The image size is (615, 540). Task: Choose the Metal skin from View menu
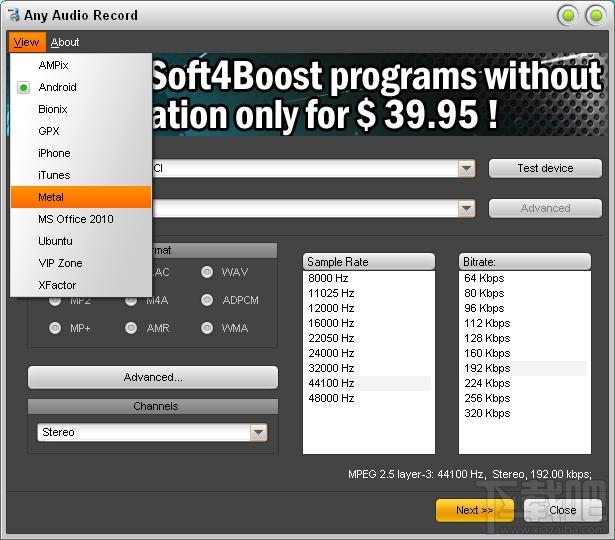[x=51, y=197]
